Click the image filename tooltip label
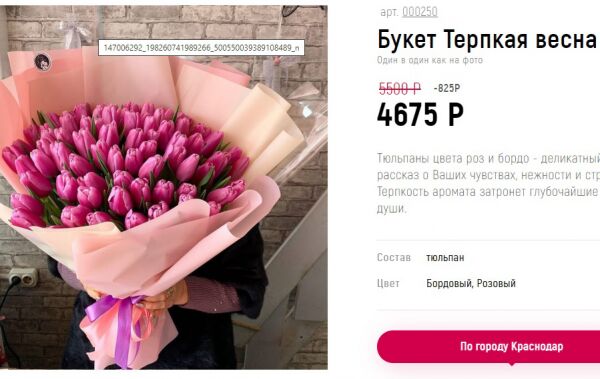The height and width of the screenshot is (379, 600). (x=201, y=48)
